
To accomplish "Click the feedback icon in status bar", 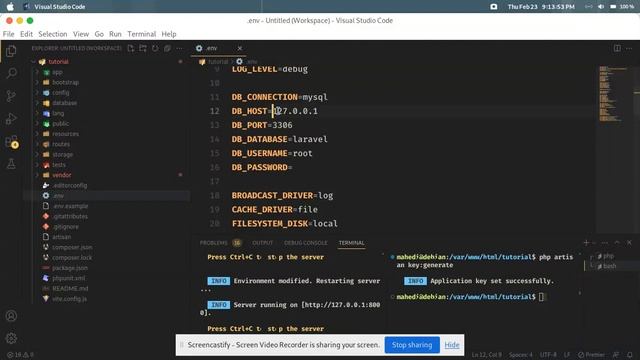I will 616,355.
